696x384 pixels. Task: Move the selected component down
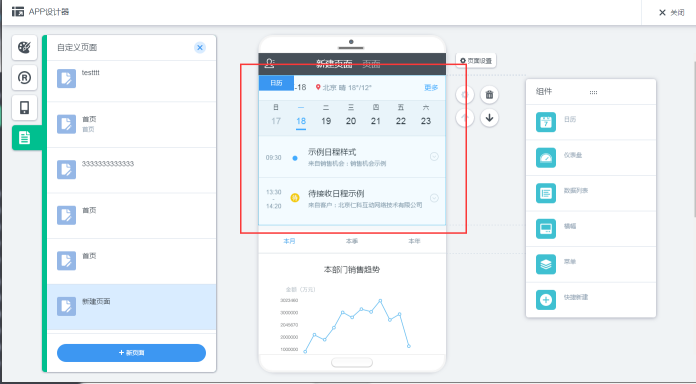[489, 118]
